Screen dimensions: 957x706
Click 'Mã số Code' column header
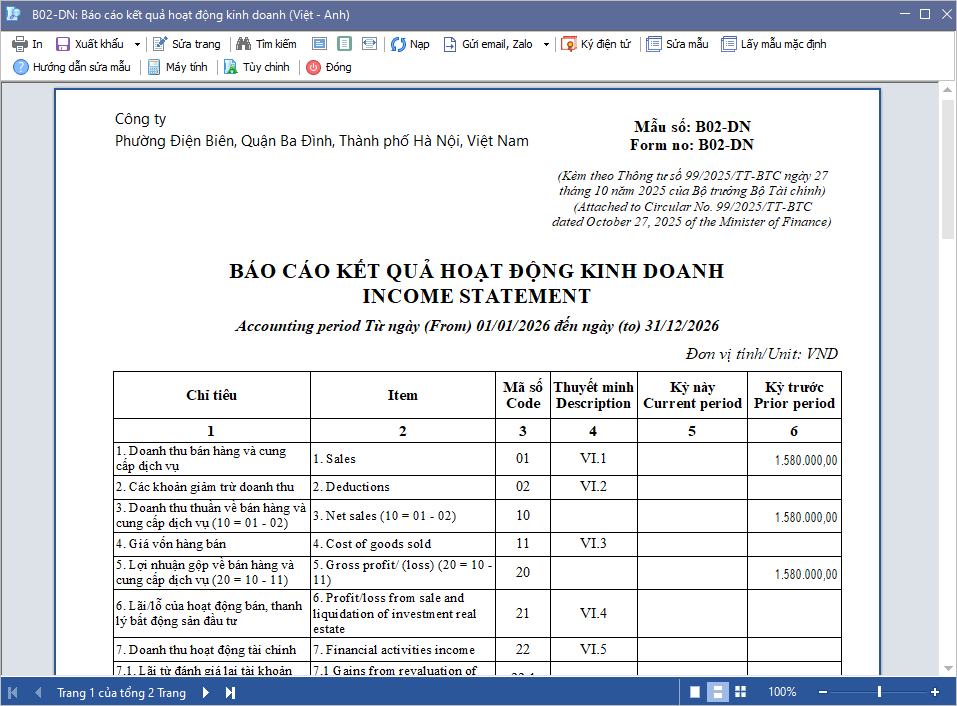tap(523, 395)
